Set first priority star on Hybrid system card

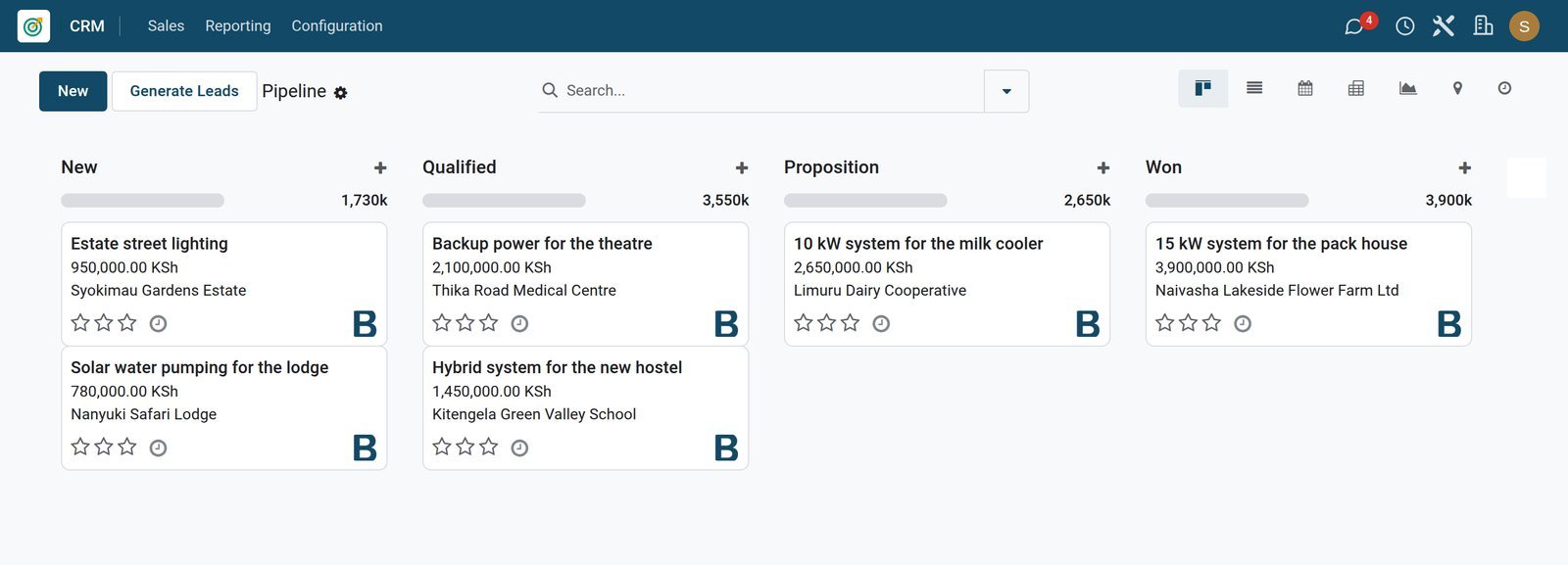point(442,447)
